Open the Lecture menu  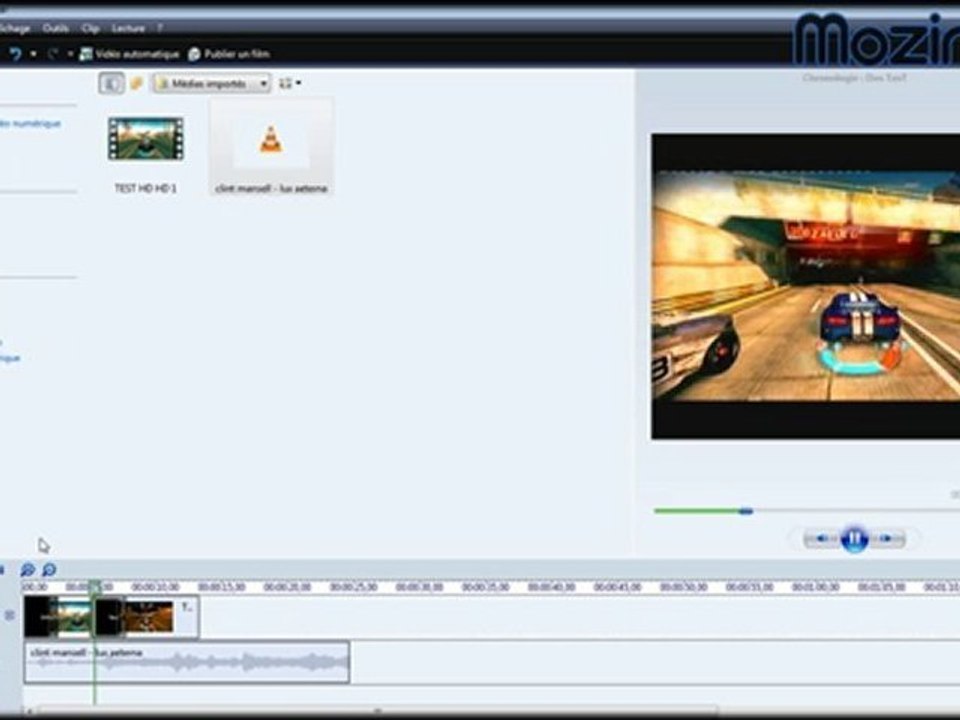click(x=129, y=28)
